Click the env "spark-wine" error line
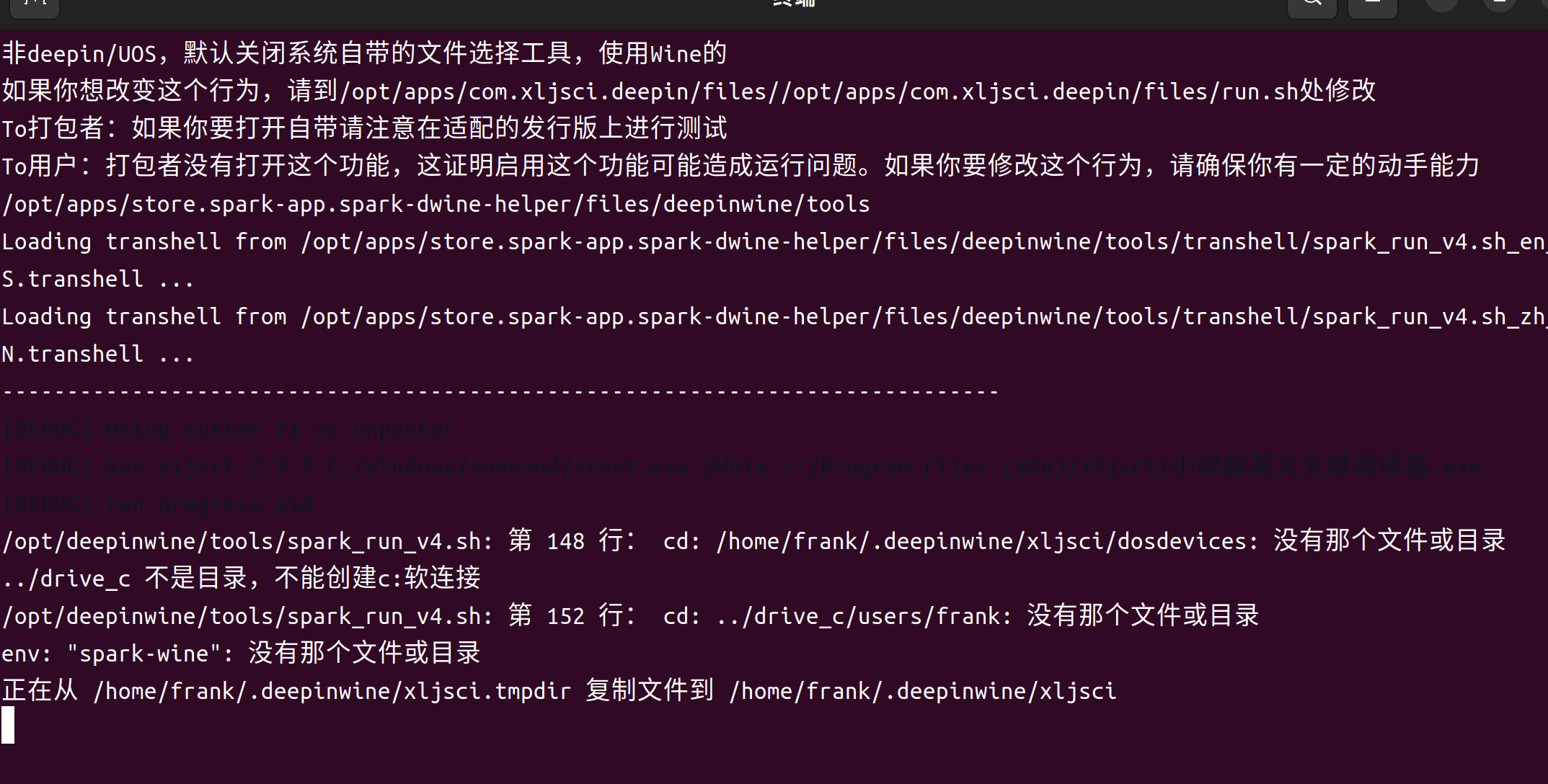The width and height of the screenshot is (1548, 784). coord(241,654)
